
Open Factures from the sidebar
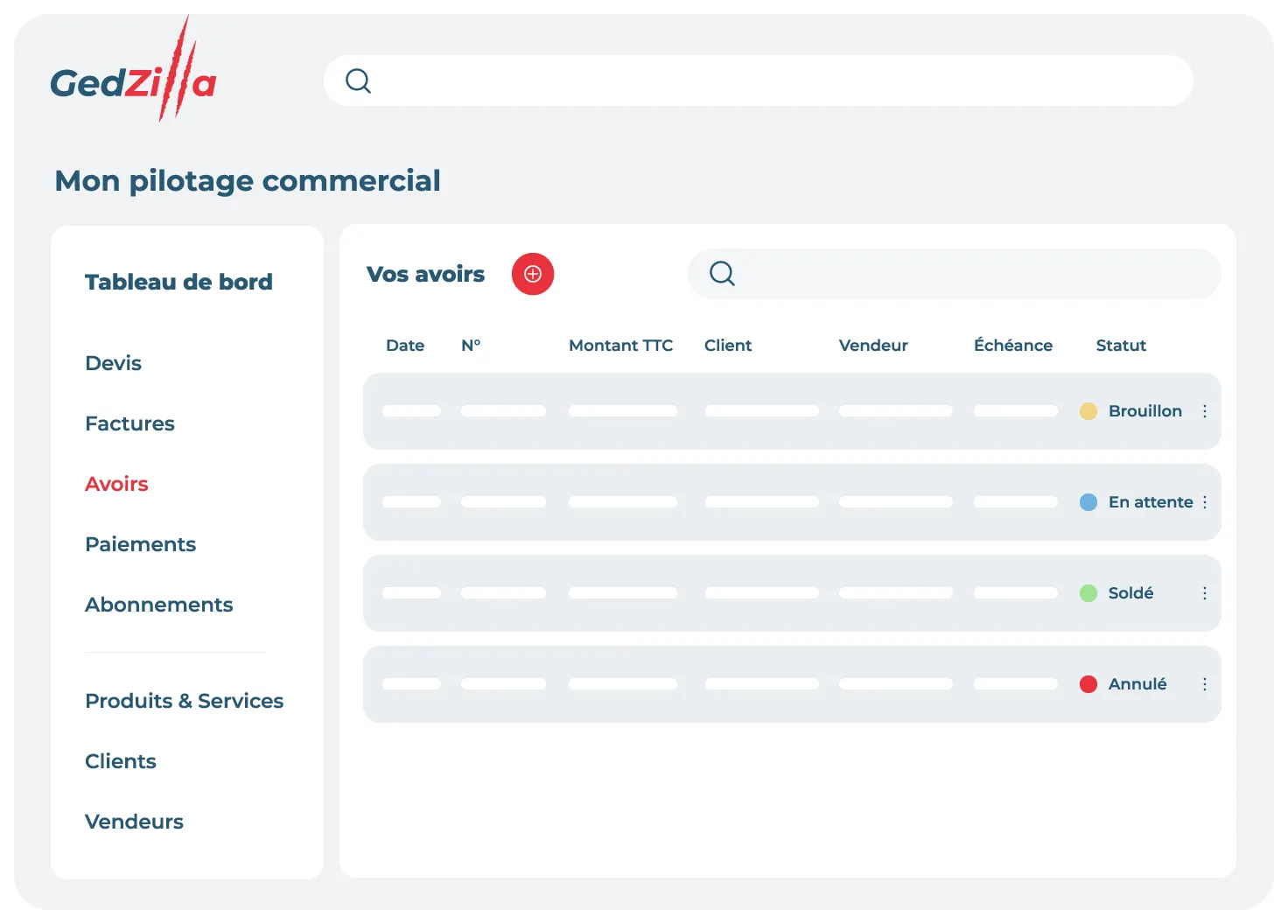pos(129,423)
